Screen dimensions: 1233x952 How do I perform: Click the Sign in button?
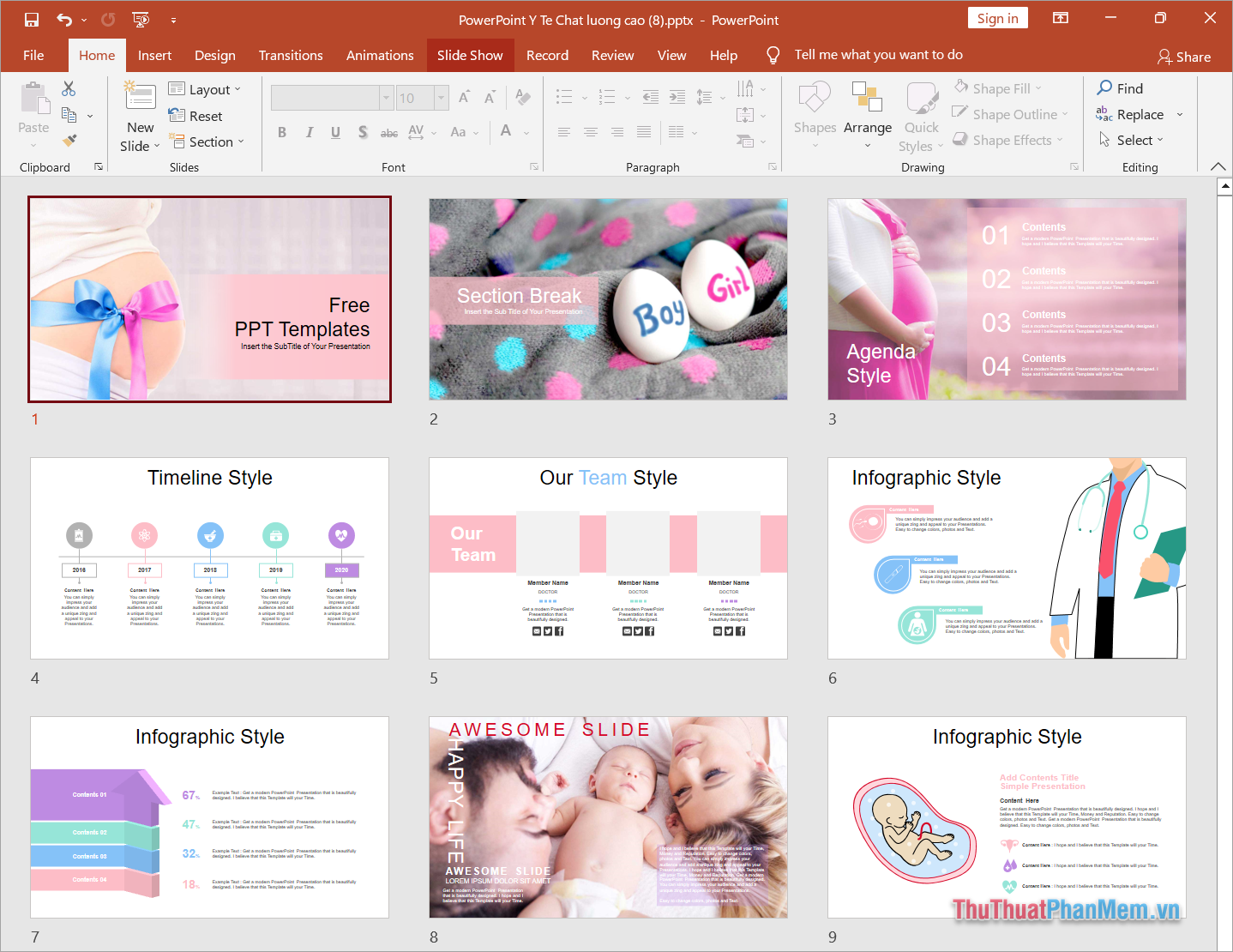(x=997, y=17)
